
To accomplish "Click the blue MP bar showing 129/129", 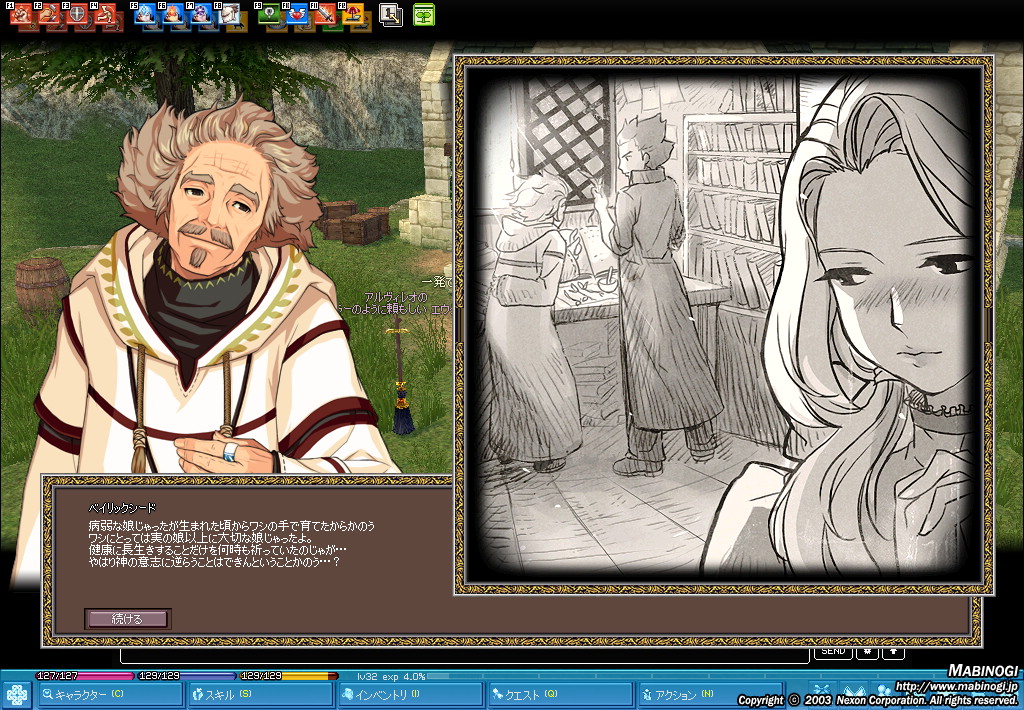I will [186, 675].
